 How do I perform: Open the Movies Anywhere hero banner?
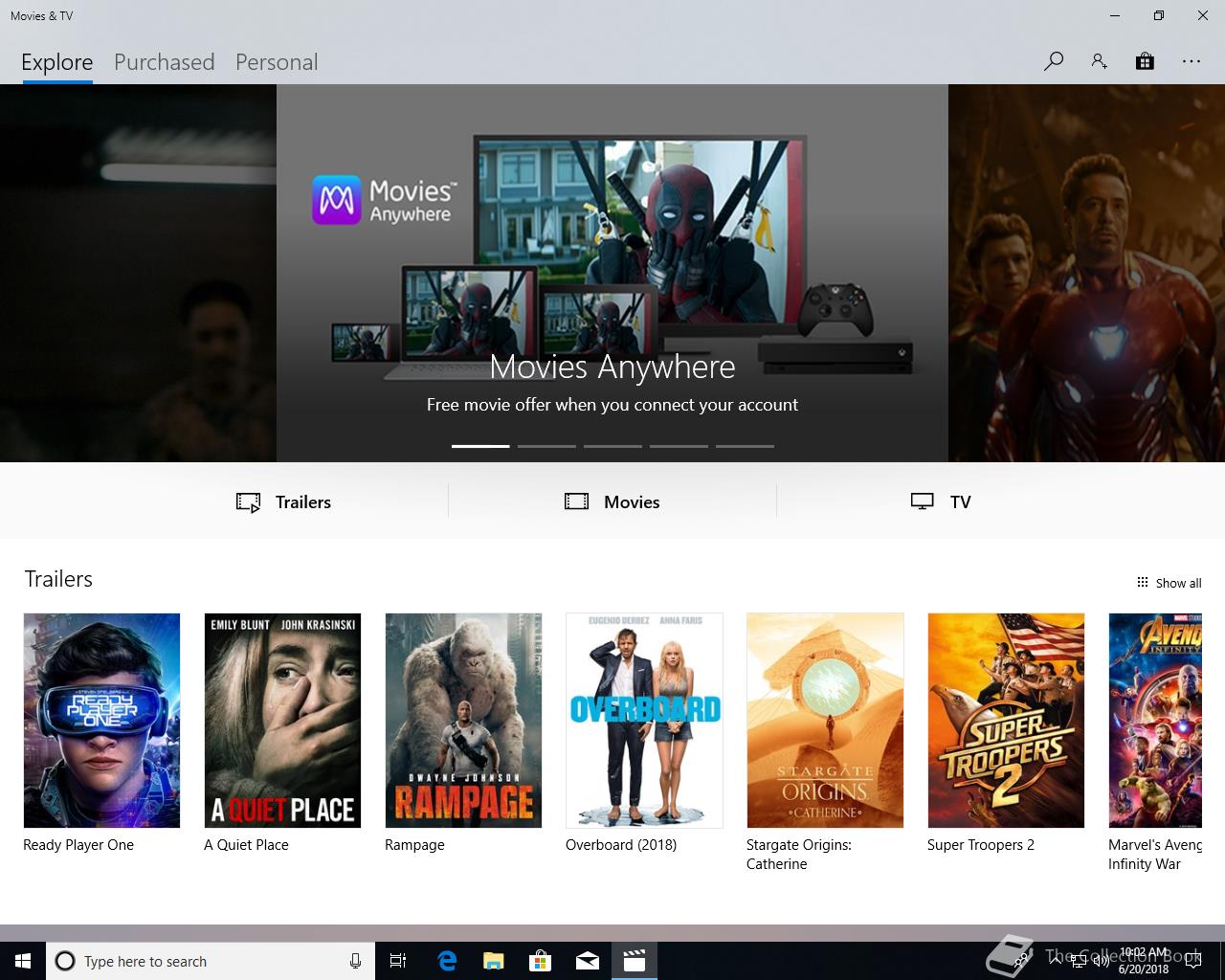(x=612, y=273)
